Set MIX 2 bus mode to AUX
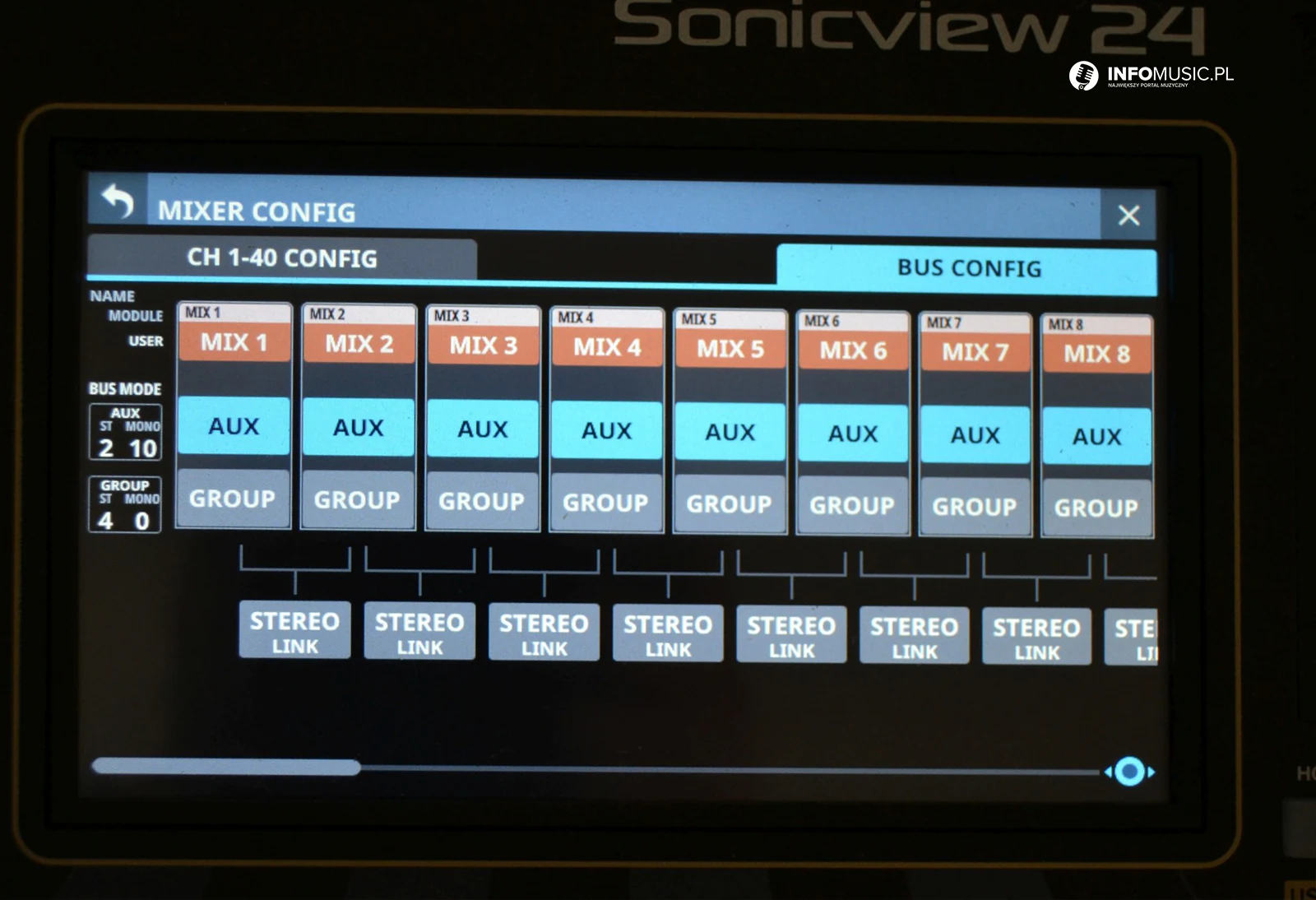 359,428
